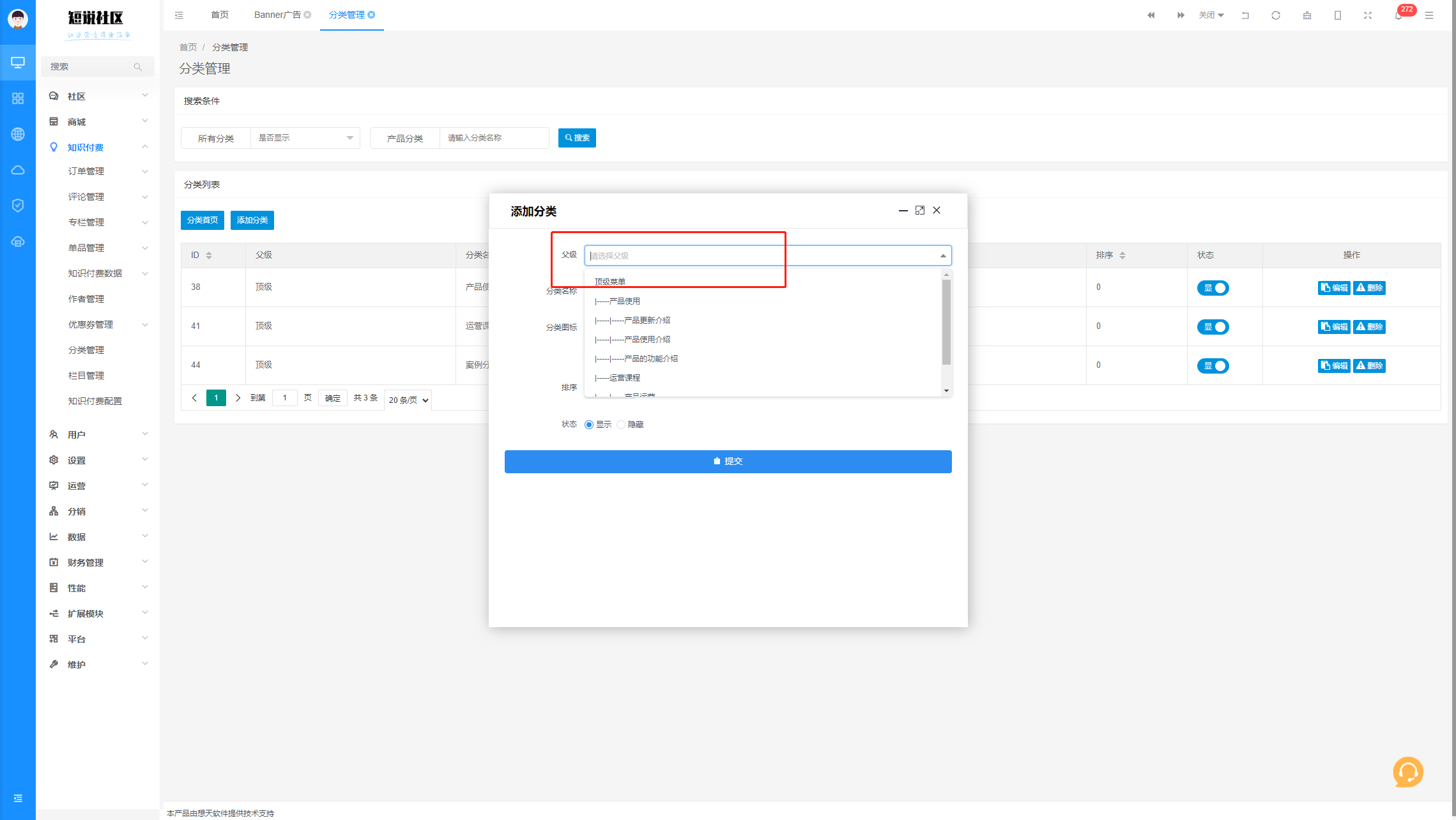Toggle status switch for row ID 44
Viewport: 1456px width, 820px height.
coord(1213,366)
